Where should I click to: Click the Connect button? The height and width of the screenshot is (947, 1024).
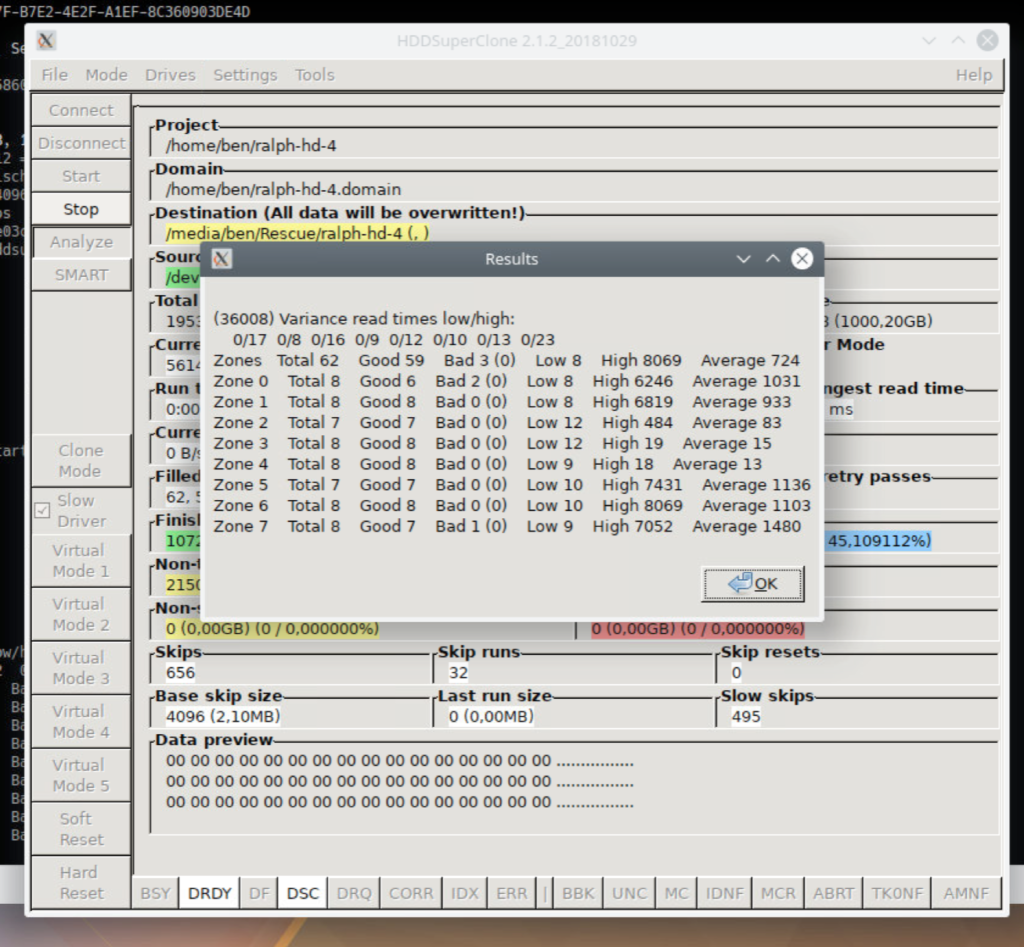[x=81, y=110]
